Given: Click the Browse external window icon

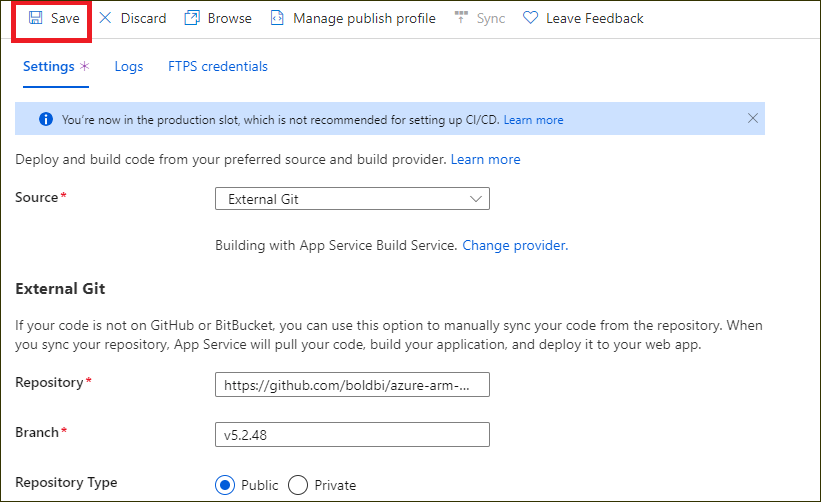Looking at the screenshot, I should pyautogui.click(x=192, y=18).
